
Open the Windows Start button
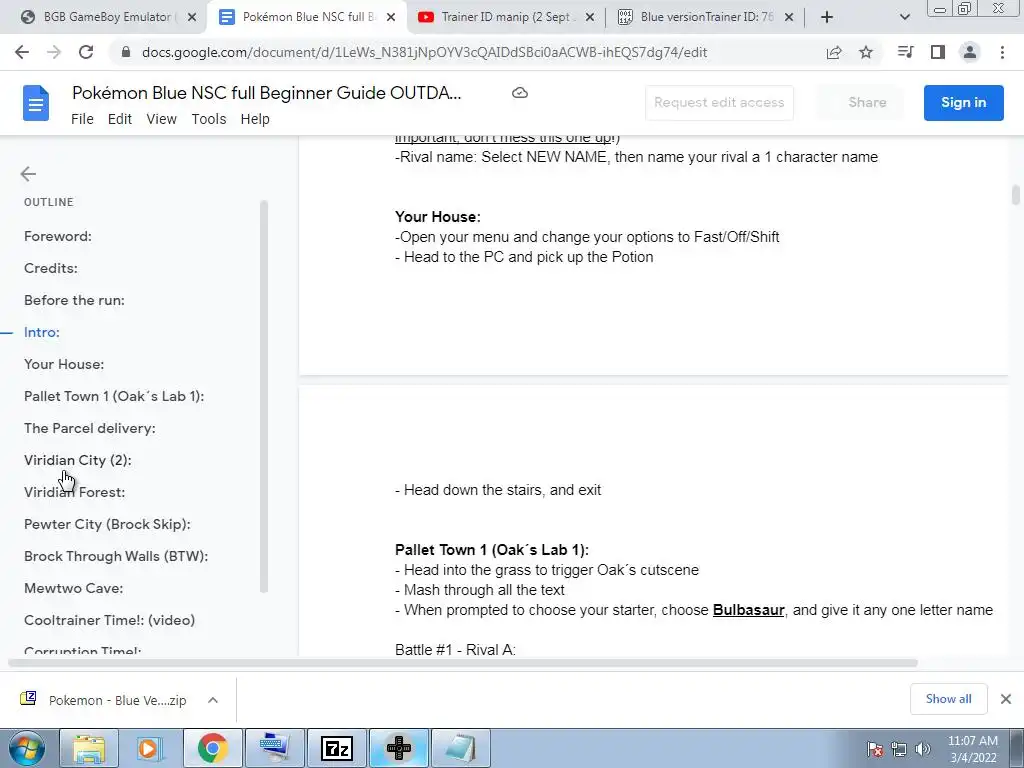pyautogui.click(x=27, y=749)
